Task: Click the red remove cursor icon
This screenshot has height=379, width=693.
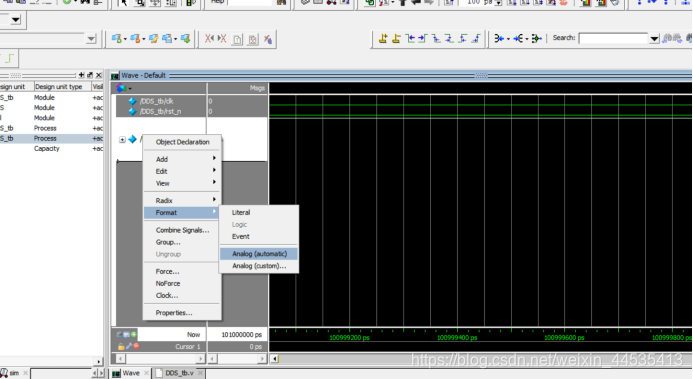Action: point(136,346)
